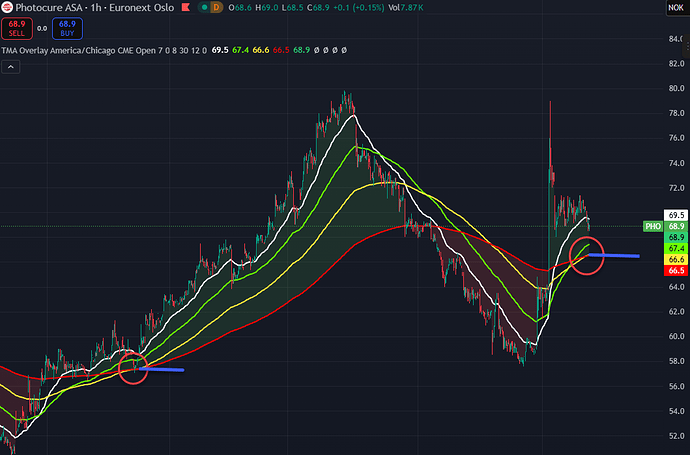690x455 pixels.
Task: Click the blue BUY 68.9 button
Action: coord(67,27)
